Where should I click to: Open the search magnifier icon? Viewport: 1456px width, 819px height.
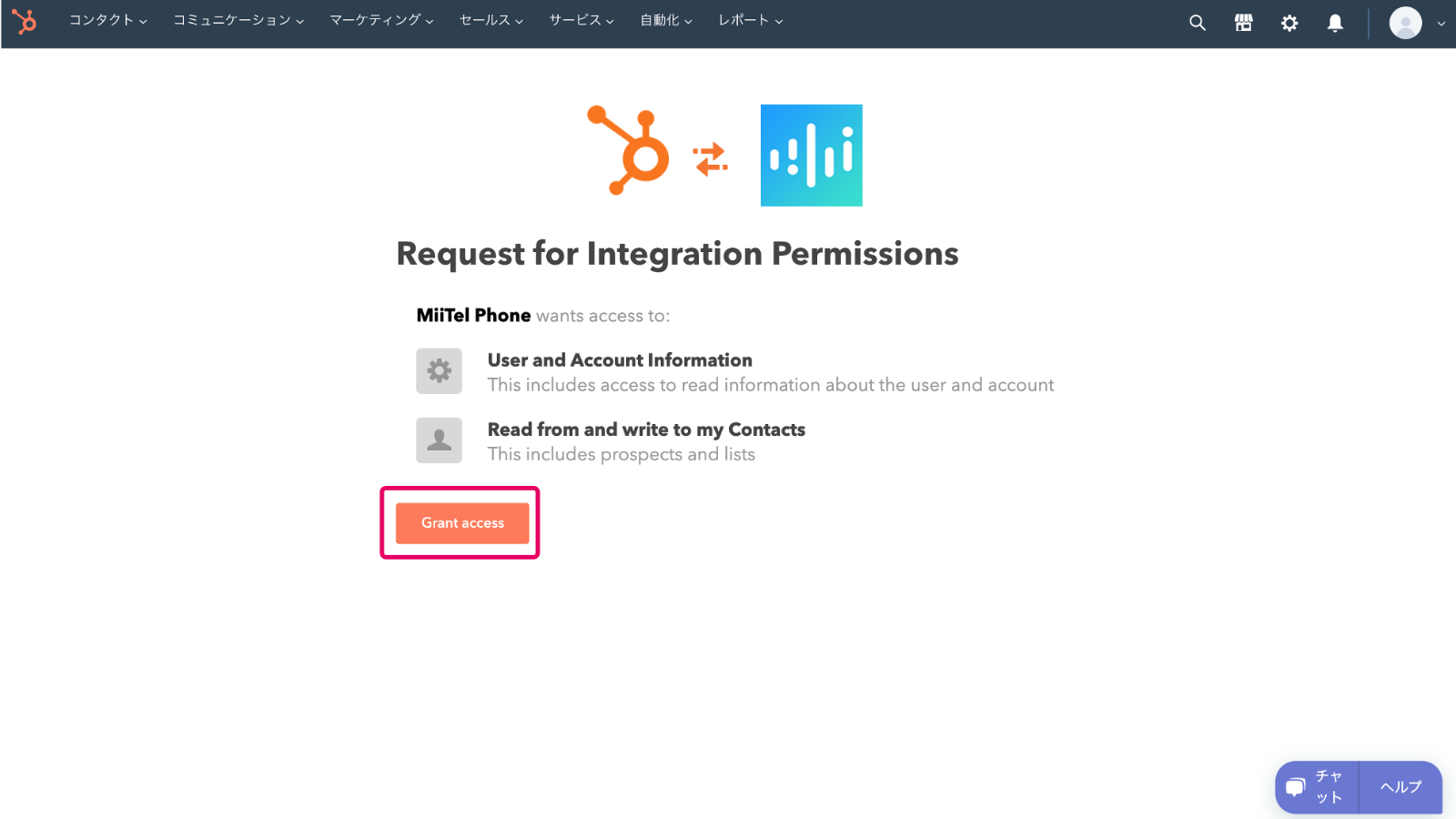1198,23
